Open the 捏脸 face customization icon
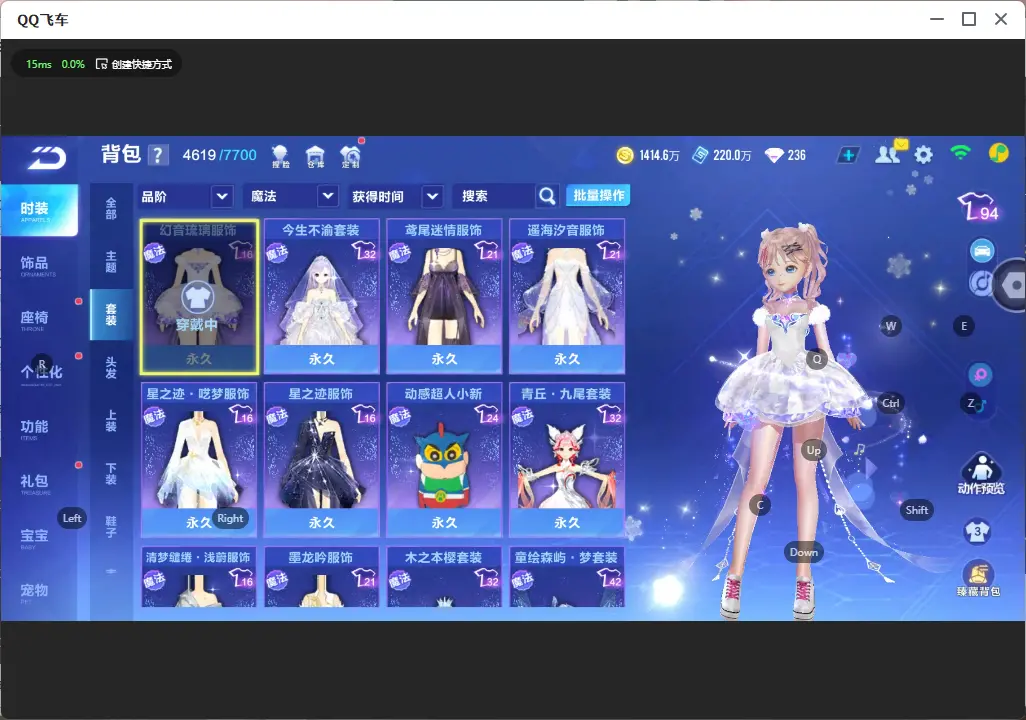 280,156
